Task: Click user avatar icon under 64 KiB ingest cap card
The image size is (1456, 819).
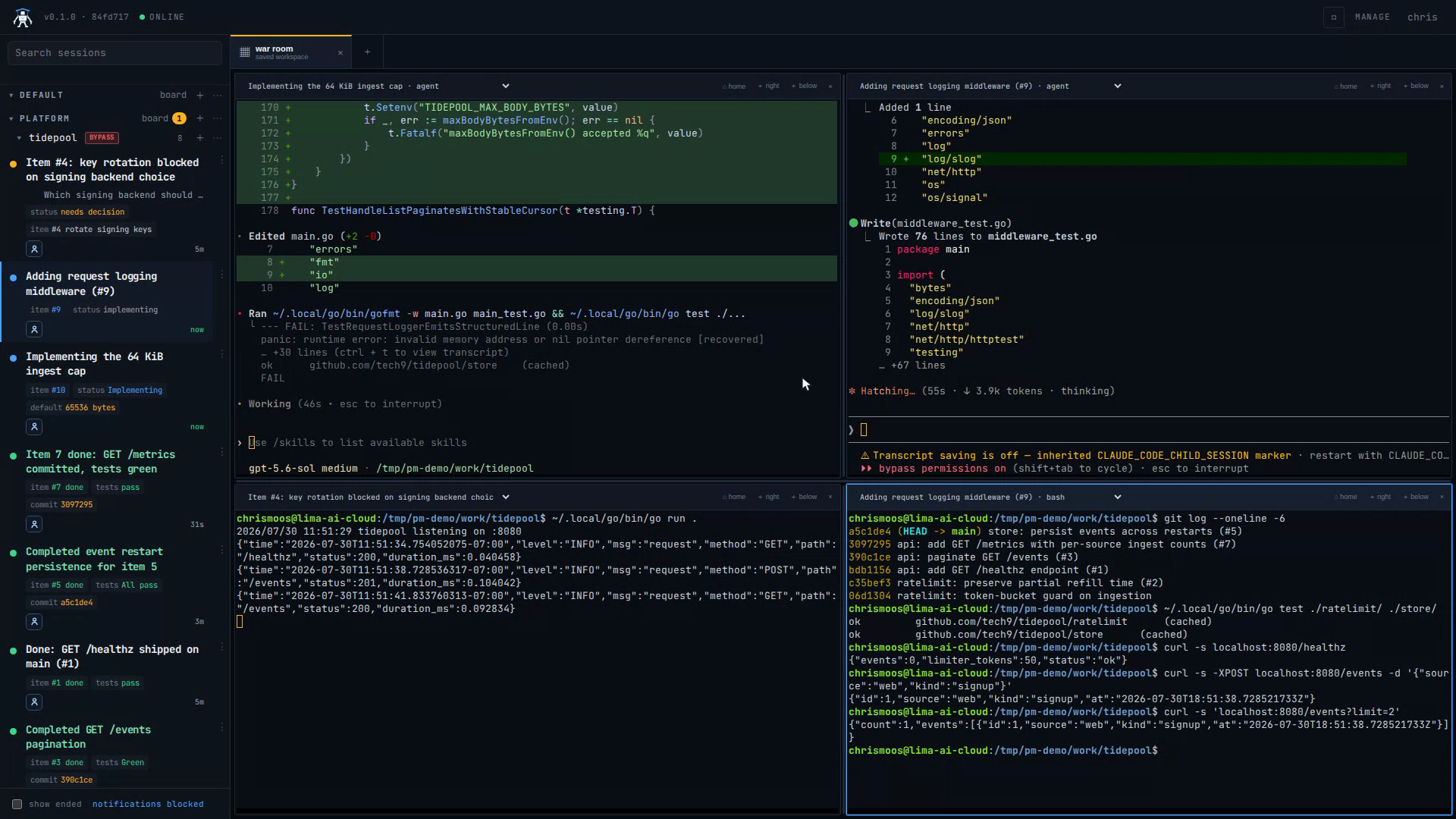Action: click(x=34, y=427)
